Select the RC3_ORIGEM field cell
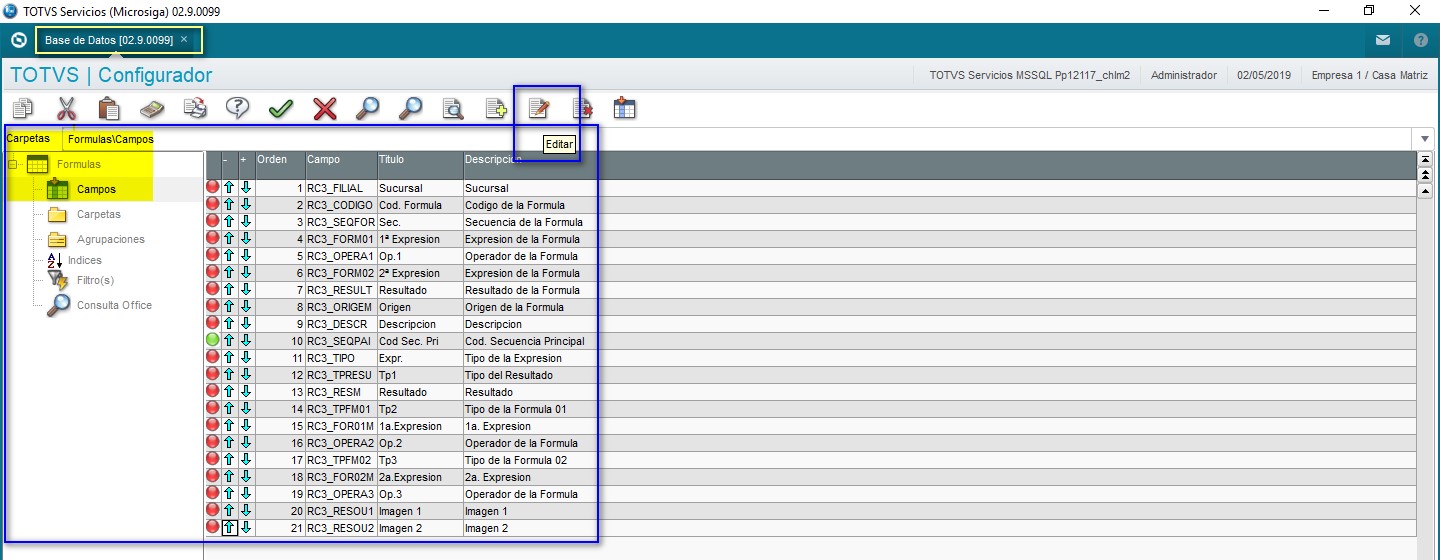Viewport: 1440px width, 560px height. coord(340,306)
